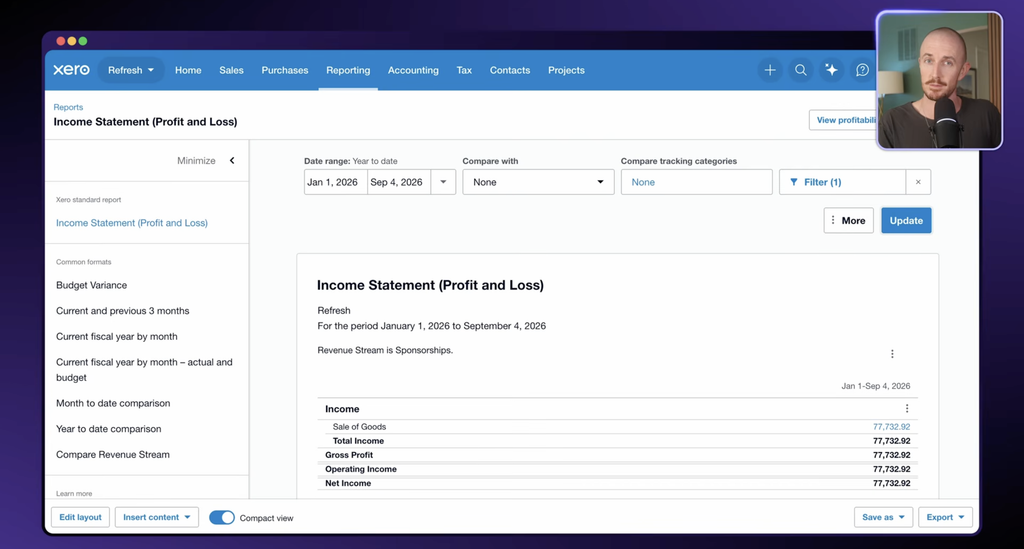The height and width of the screenshot is (549, 1024).
Task: Open Refresh organization dropdown
Action: (x=131, y=70)
